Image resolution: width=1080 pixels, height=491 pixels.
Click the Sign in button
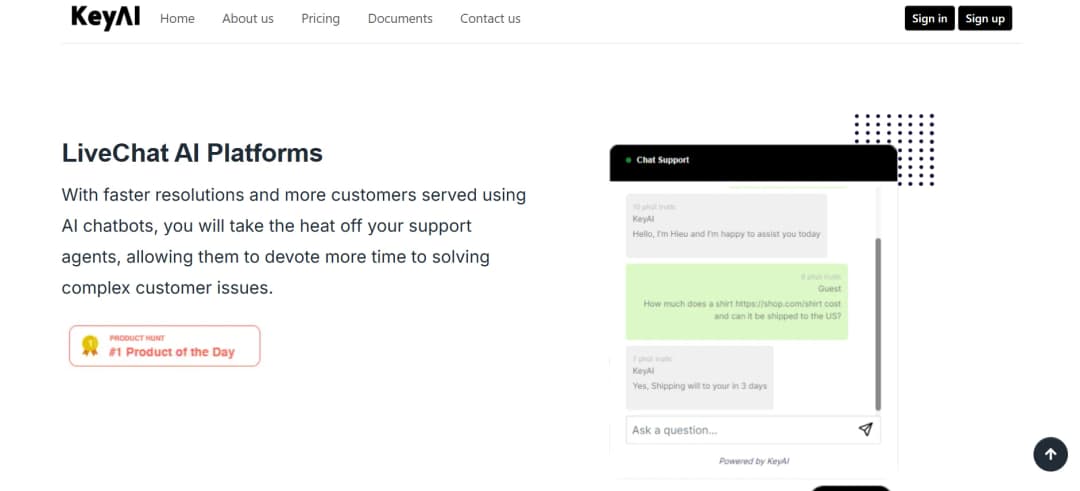tap(929, 19)
